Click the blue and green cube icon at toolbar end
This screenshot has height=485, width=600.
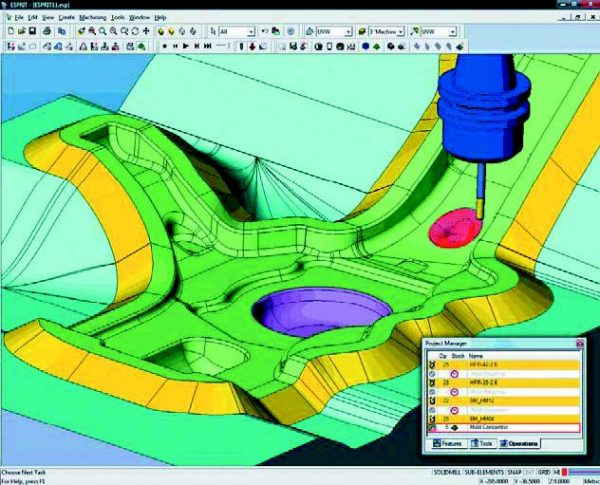tap(460, 46)
